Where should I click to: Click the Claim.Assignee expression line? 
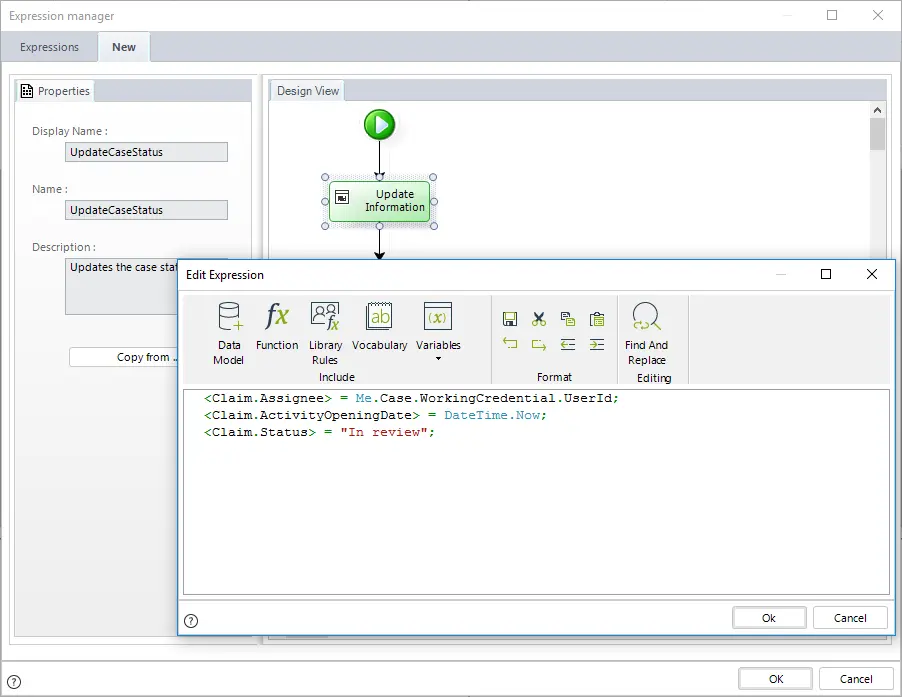tap(411, 398)
